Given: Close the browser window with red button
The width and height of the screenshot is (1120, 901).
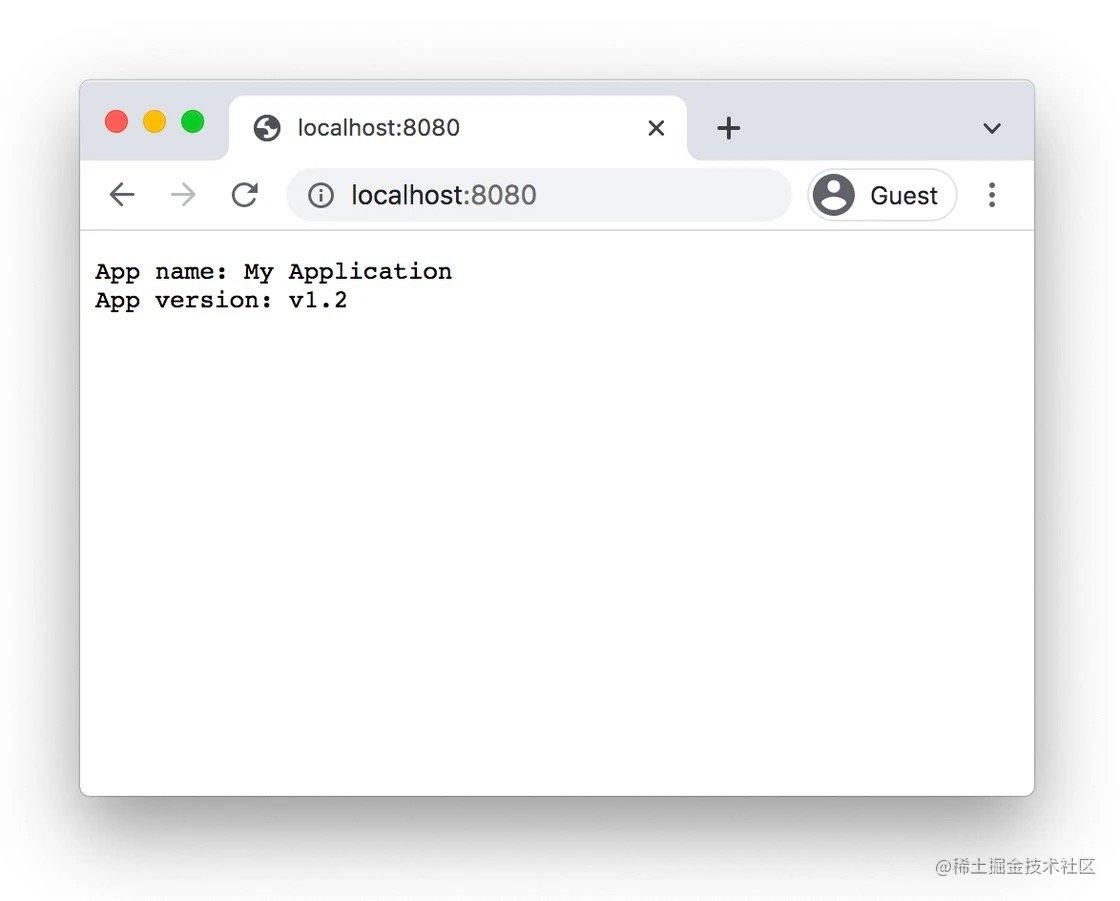Looking at the screenshot, I should [x=116, y=121].
